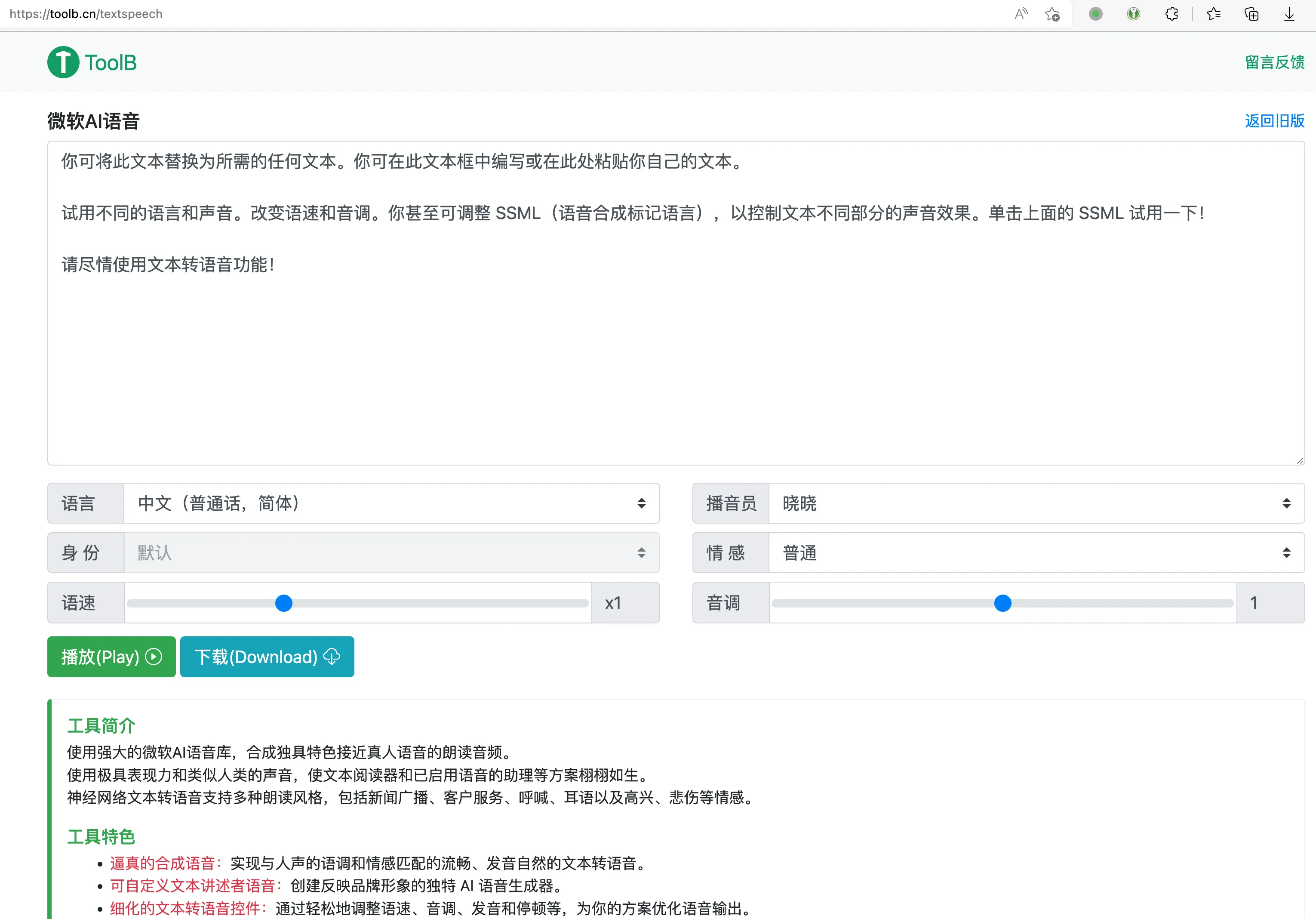Open browser Downloads via the download arrow icon

(x=1288, y=14)
